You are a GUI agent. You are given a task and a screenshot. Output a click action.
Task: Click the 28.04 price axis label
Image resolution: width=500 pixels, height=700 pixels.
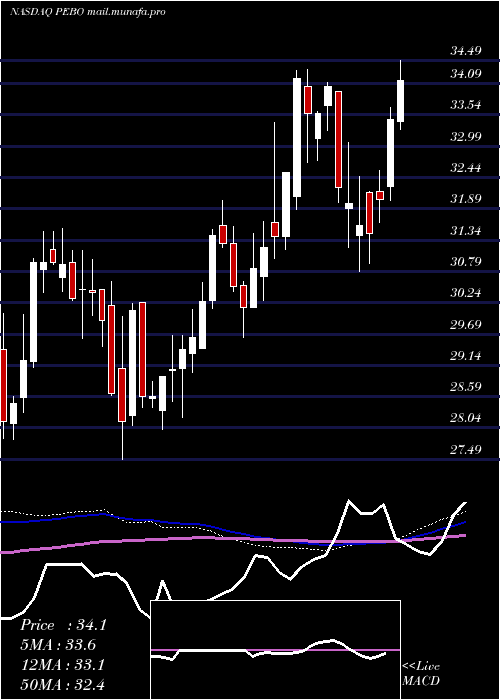click(466, 419)
